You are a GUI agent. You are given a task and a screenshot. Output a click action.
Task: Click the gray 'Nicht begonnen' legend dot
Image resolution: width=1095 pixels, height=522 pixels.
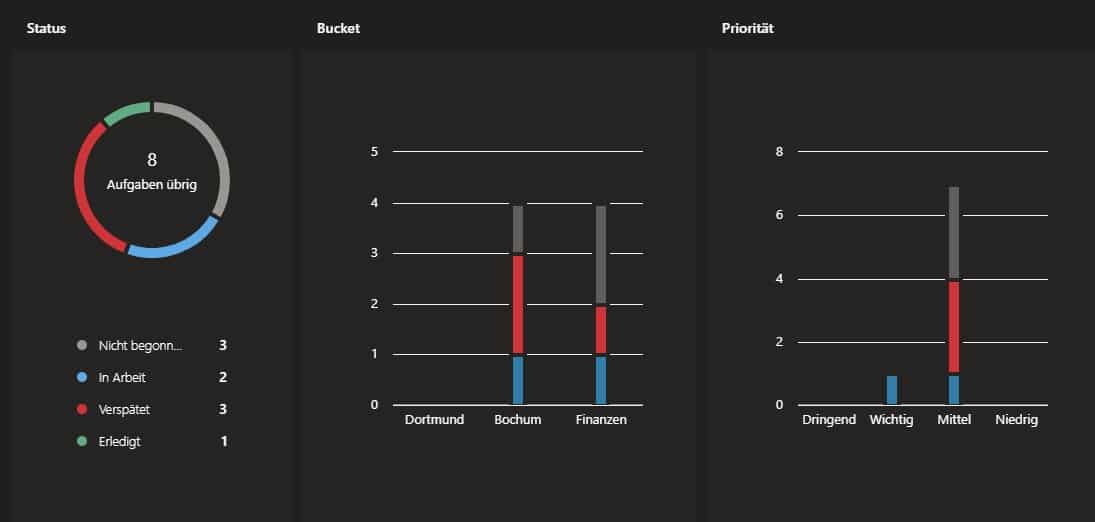click(82, 346)
